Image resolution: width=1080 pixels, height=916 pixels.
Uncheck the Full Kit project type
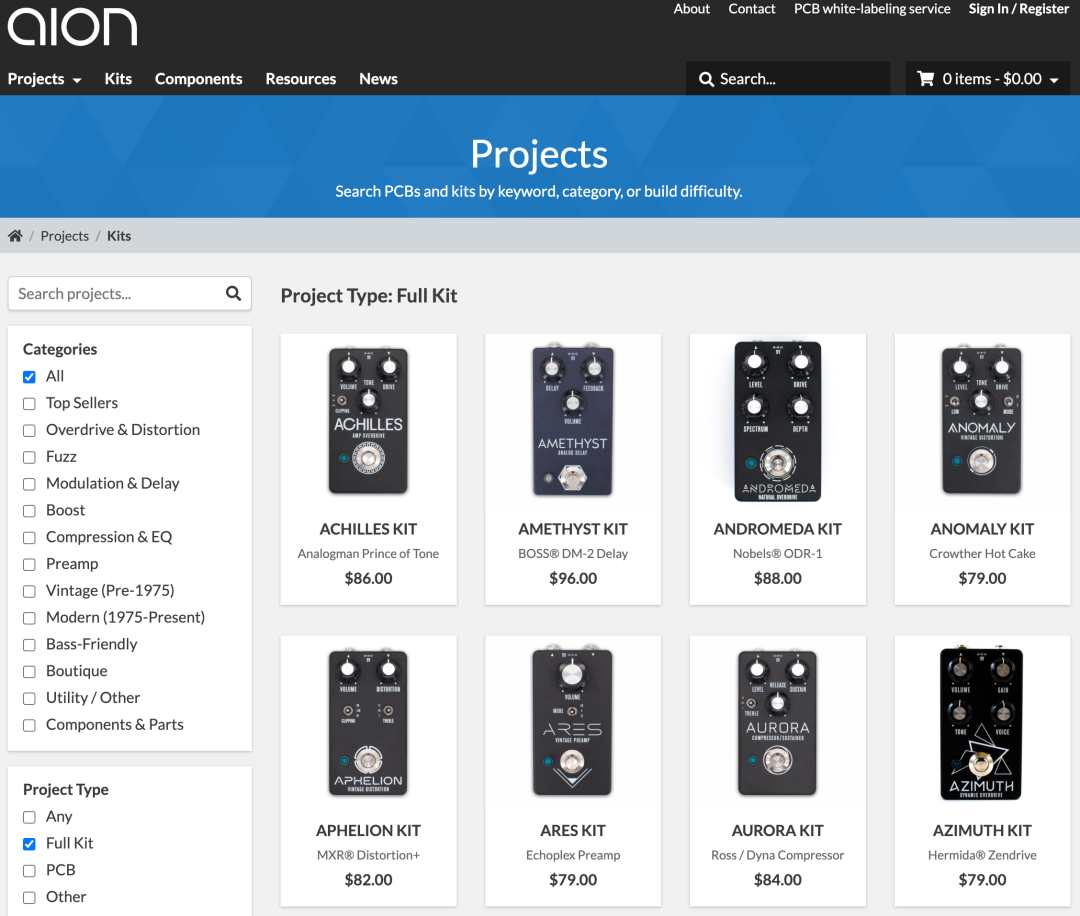29,844
